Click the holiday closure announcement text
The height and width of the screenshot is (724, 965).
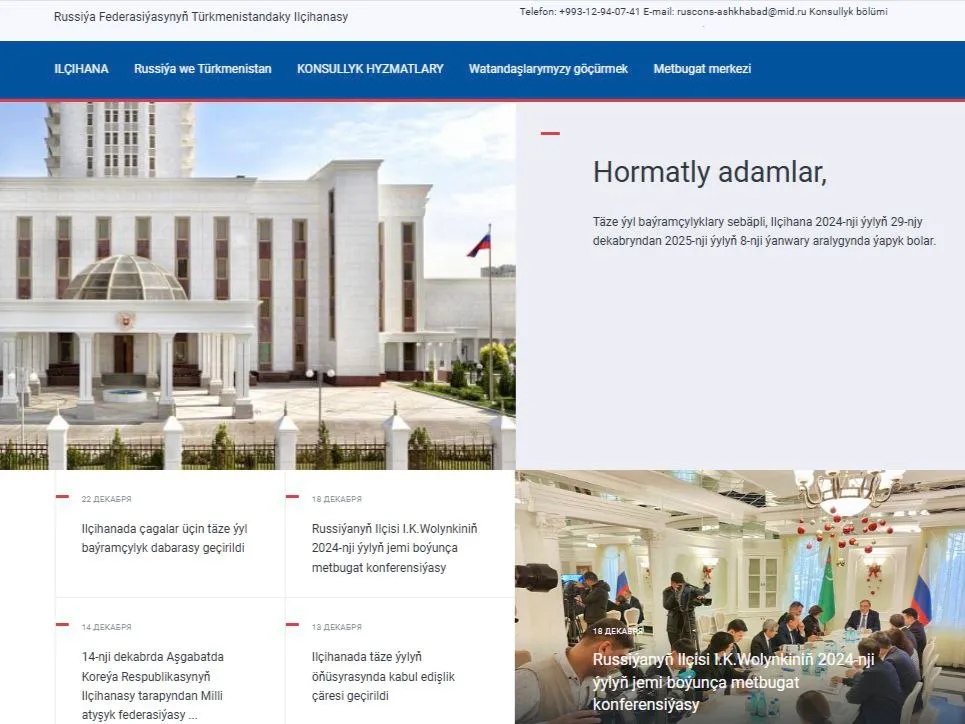tap(764, 232)
